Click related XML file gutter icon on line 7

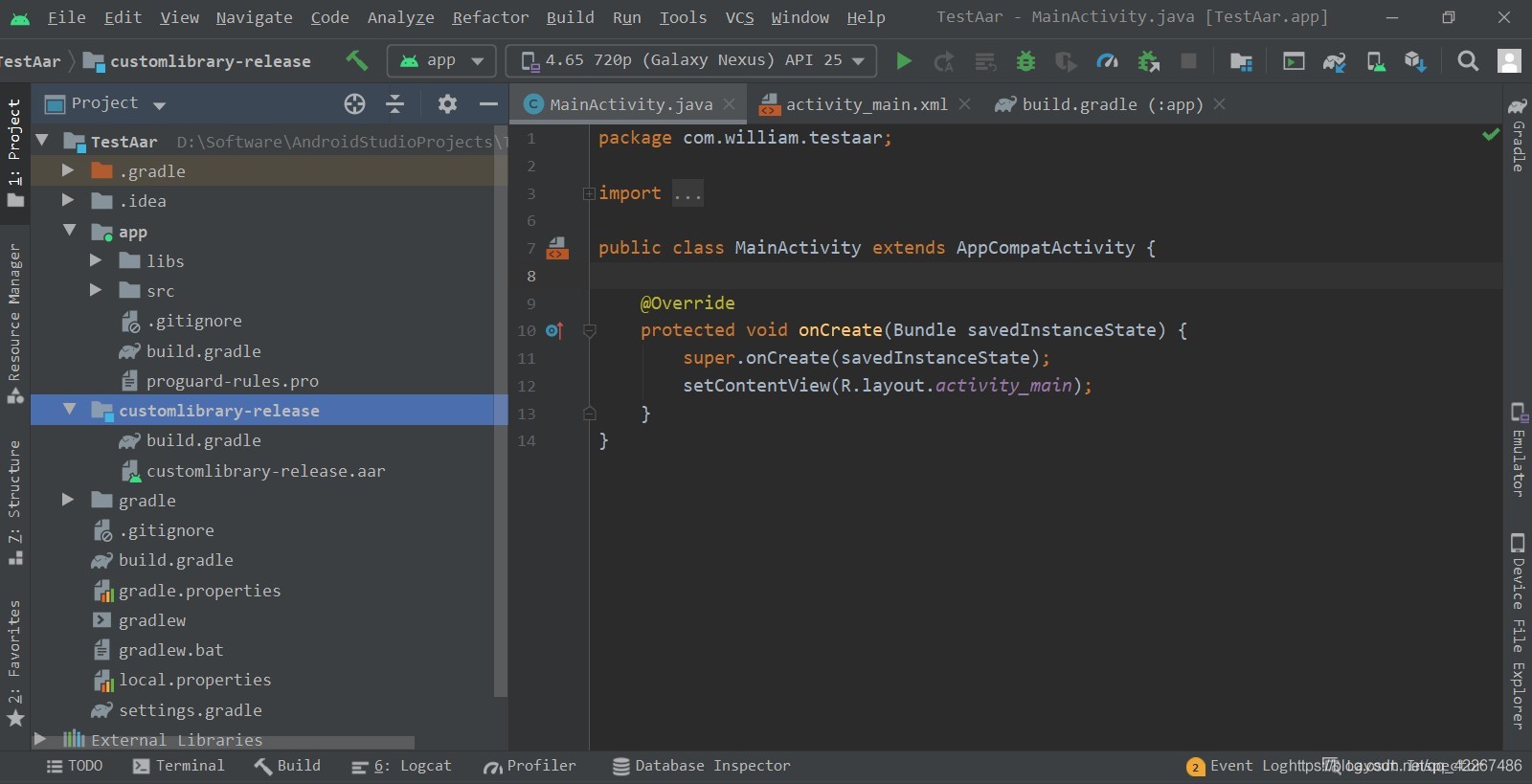557,249
